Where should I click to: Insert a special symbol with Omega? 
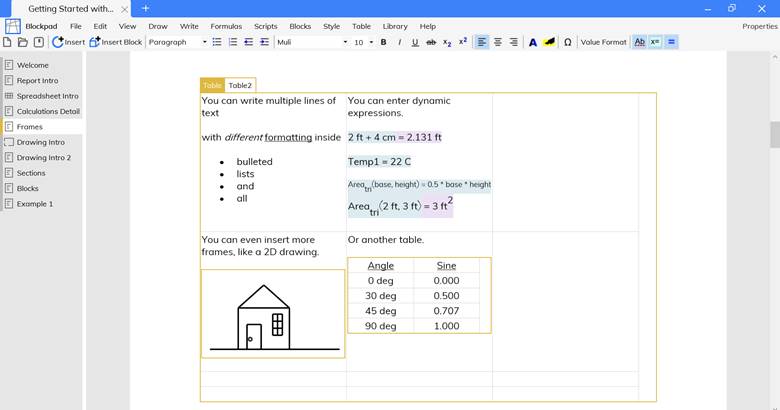[x=568, y=42]
